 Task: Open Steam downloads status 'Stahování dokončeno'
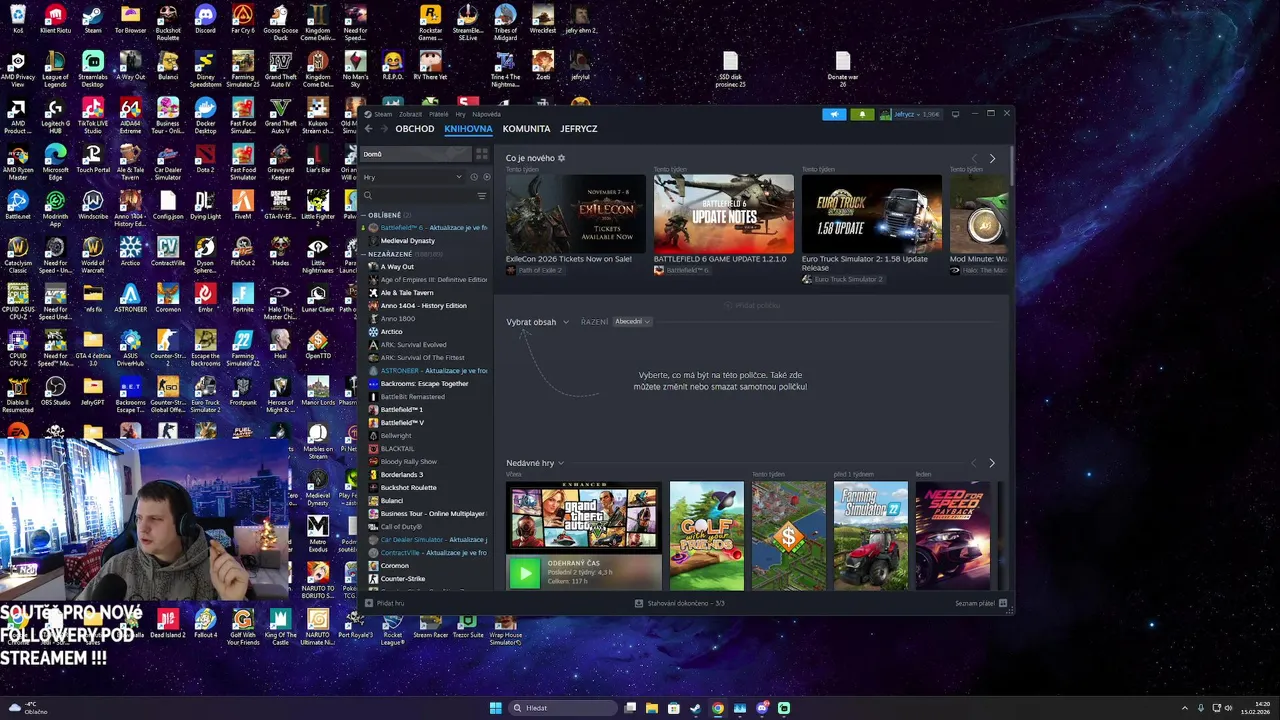point(680,603)
